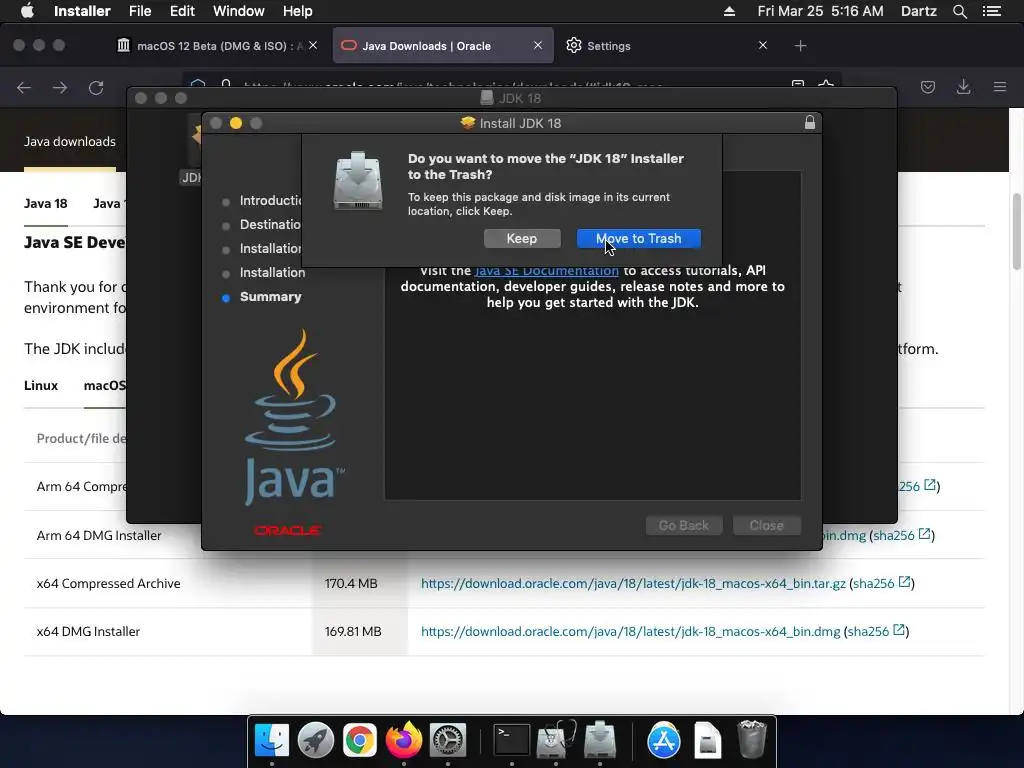Open the Java SE Documentation link
Screen dimensions: 1024x768
[546, 270]
